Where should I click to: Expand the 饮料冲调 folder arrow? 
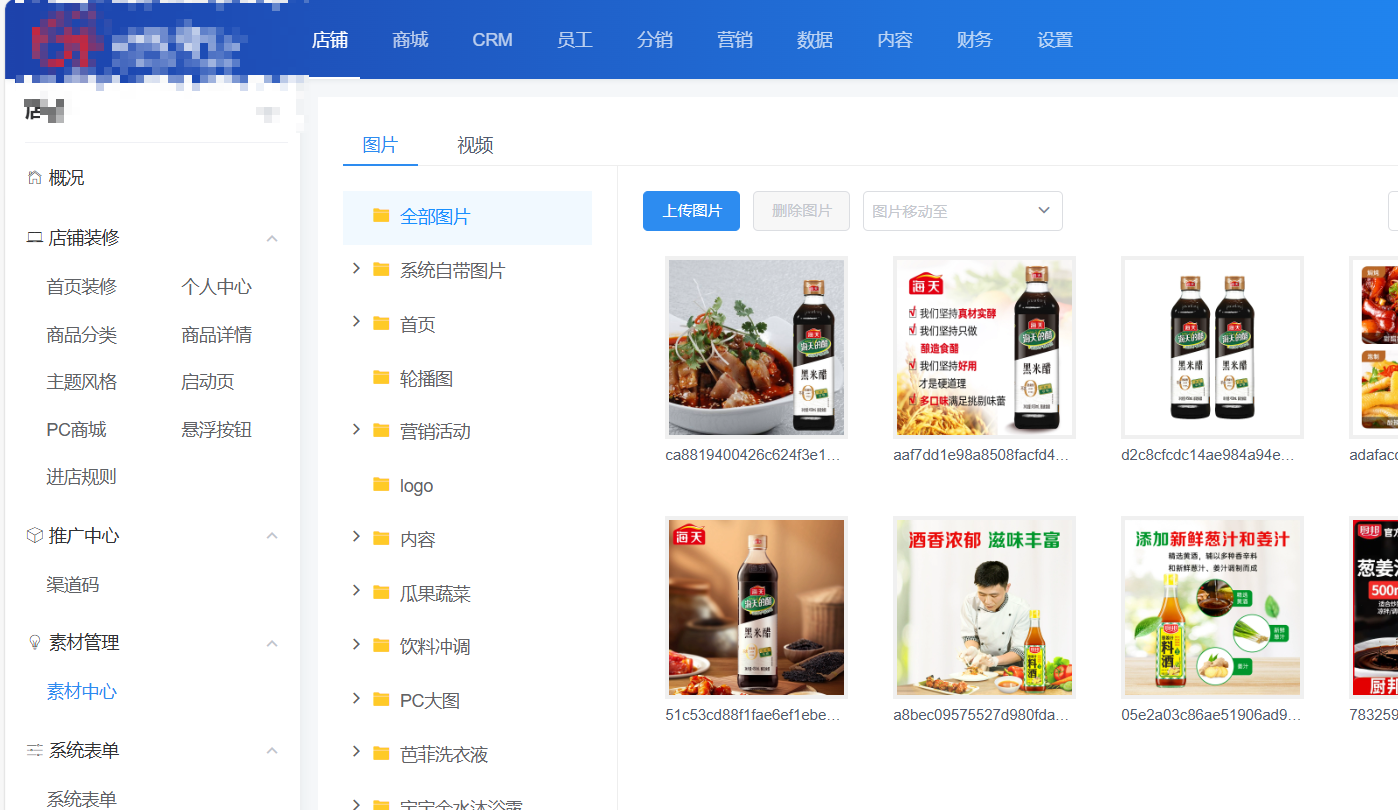pos(356,645)
